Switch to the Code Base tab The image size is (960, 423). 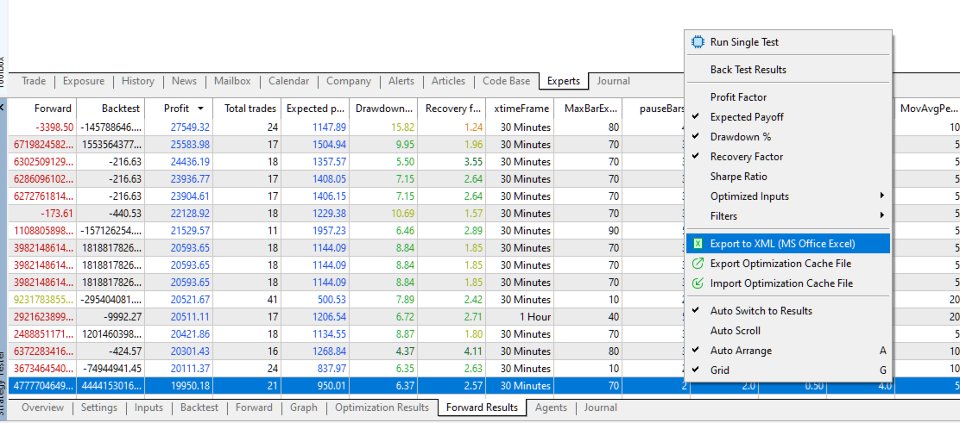pyautogui.click(x=506, y=81)
